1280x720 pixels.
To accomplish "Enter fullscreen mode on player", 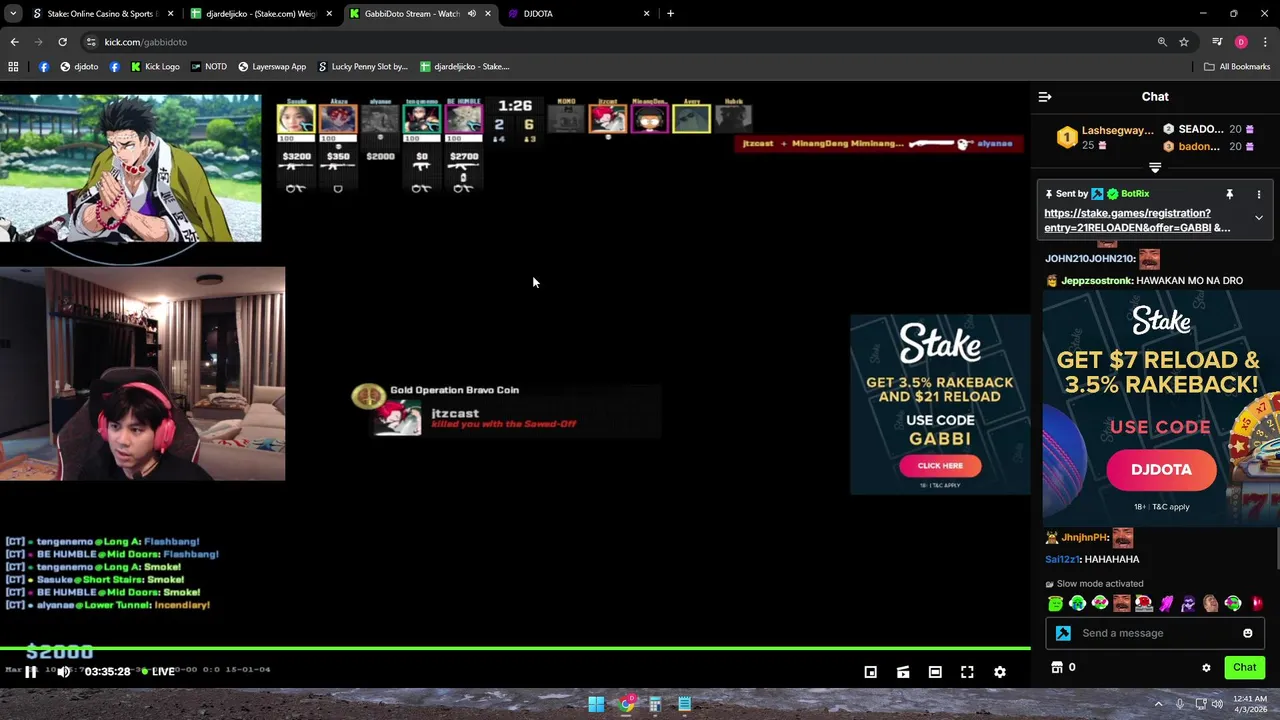I will click(x=967, y=672).
